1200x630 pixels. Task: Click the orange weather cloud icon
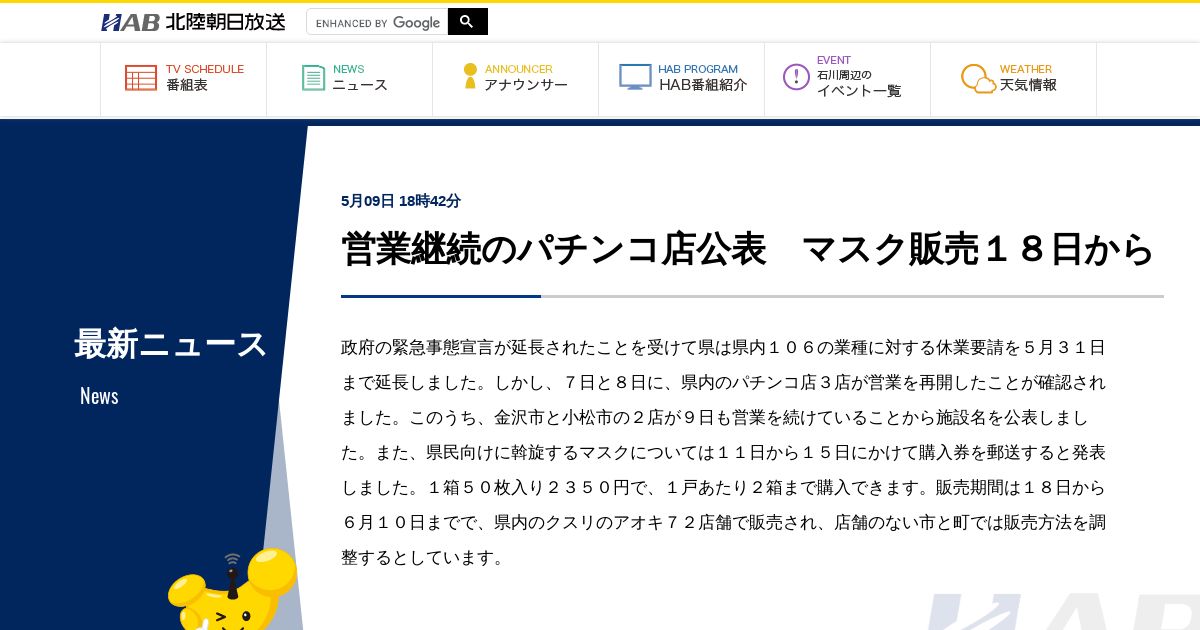tap(978, 79)
